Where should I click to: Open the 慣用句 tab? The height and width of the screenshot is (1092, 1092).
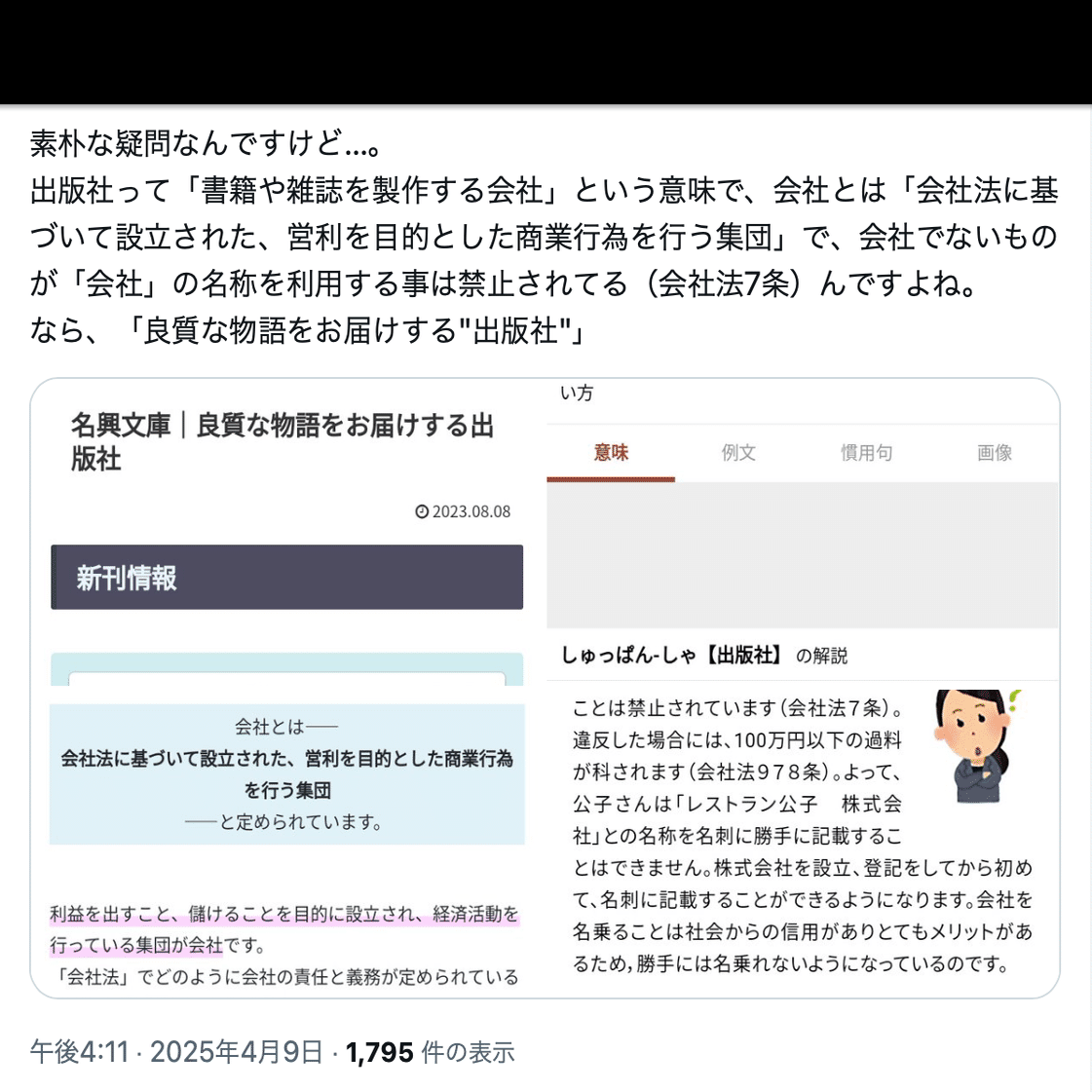point(866,453)
